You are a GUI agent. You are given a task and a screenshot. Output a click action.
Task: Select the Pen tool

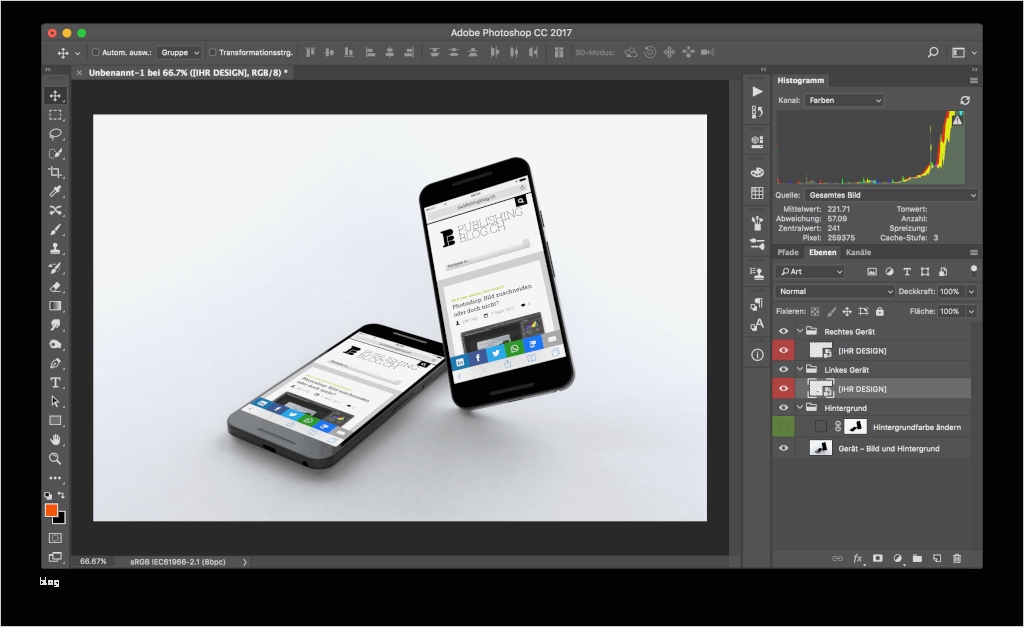click(56, 364)
